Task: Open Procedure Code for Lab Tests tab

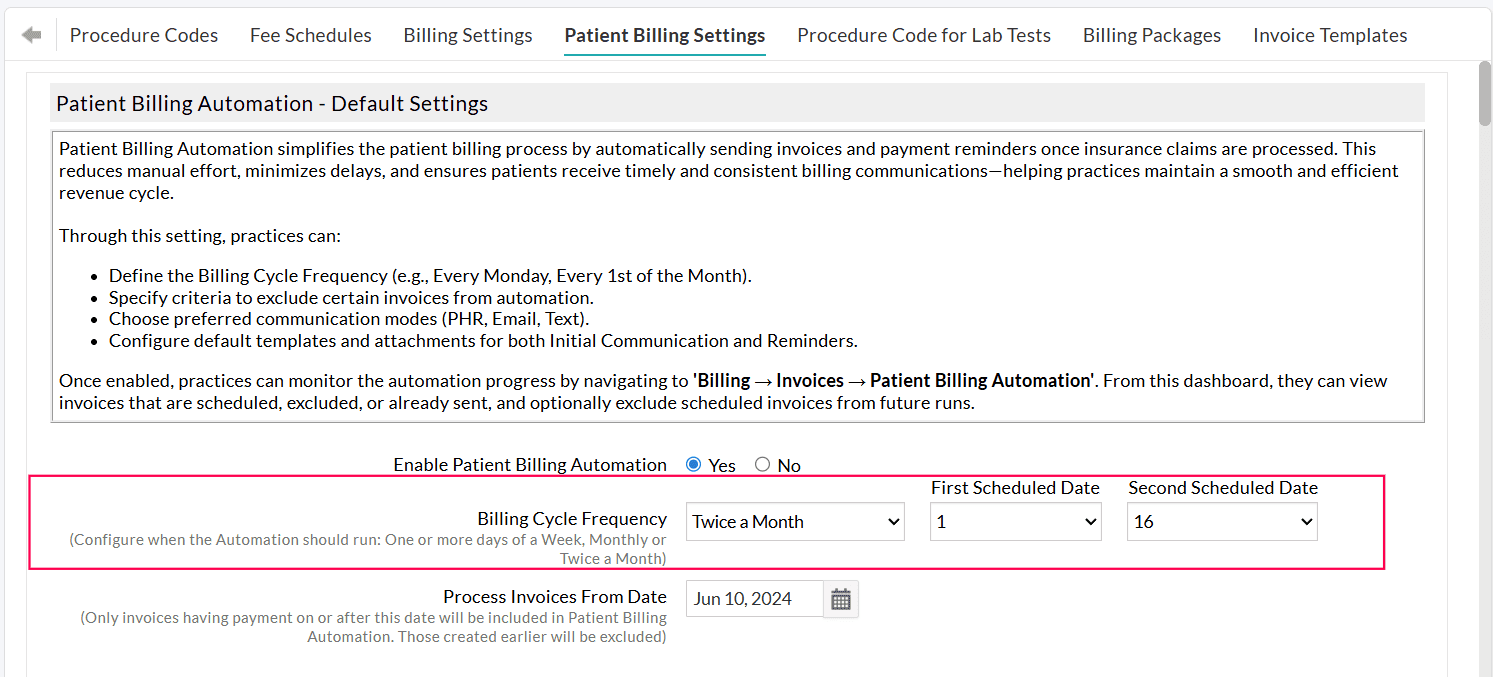Action: click(x=923, y=34)
